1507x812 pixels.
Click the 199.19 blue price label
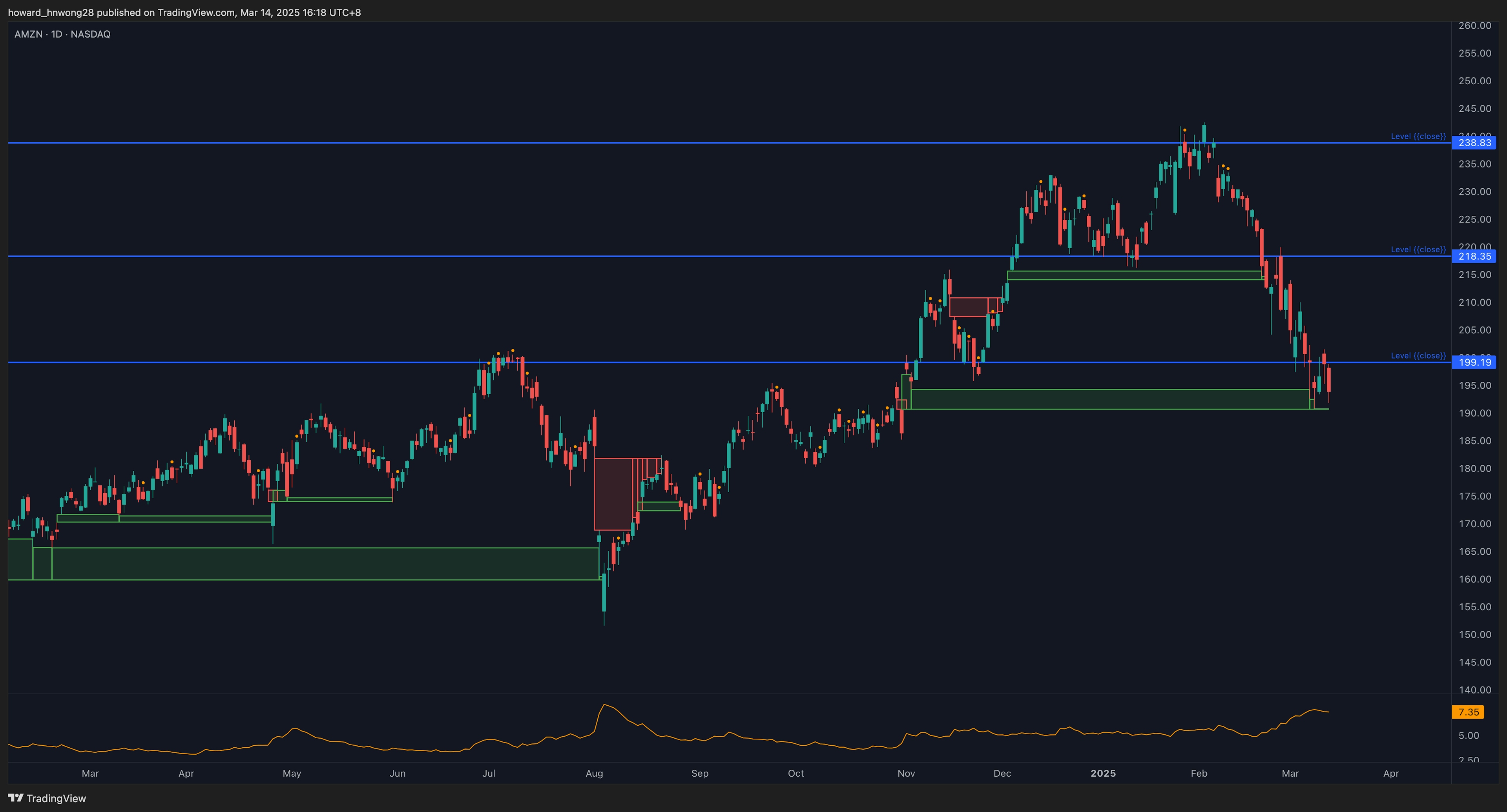pos(1474,362)
